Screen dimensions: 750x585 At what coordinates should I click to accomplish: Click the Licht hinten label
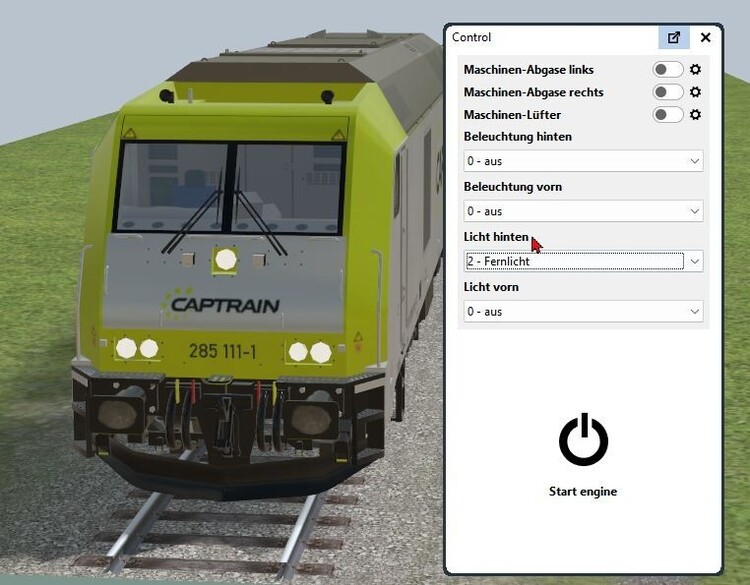496,237
